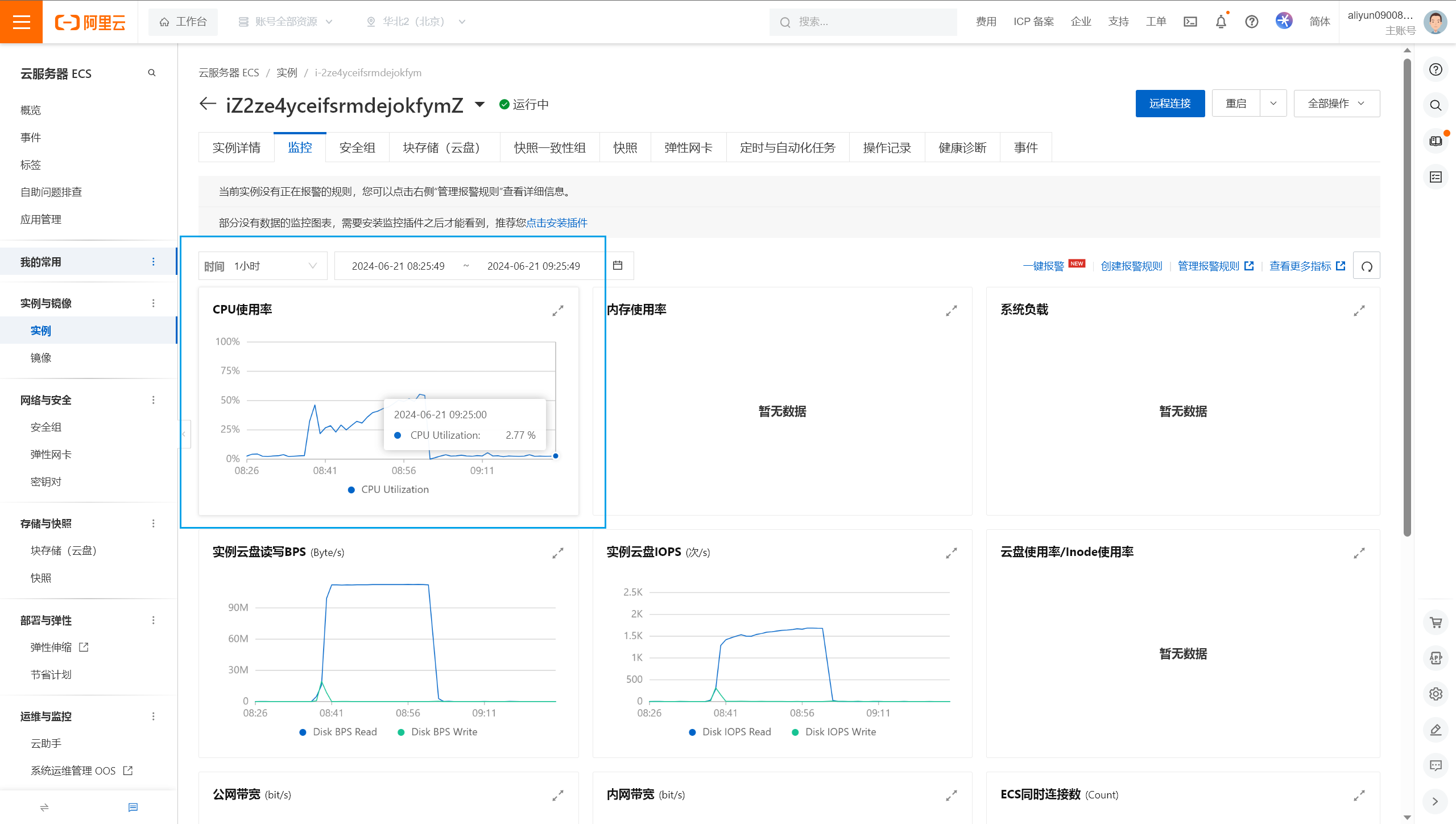This screenshot has width=1456, height=824.
Task: Toggle the Disk IOPS Write legend
Action: coord(834,732)
